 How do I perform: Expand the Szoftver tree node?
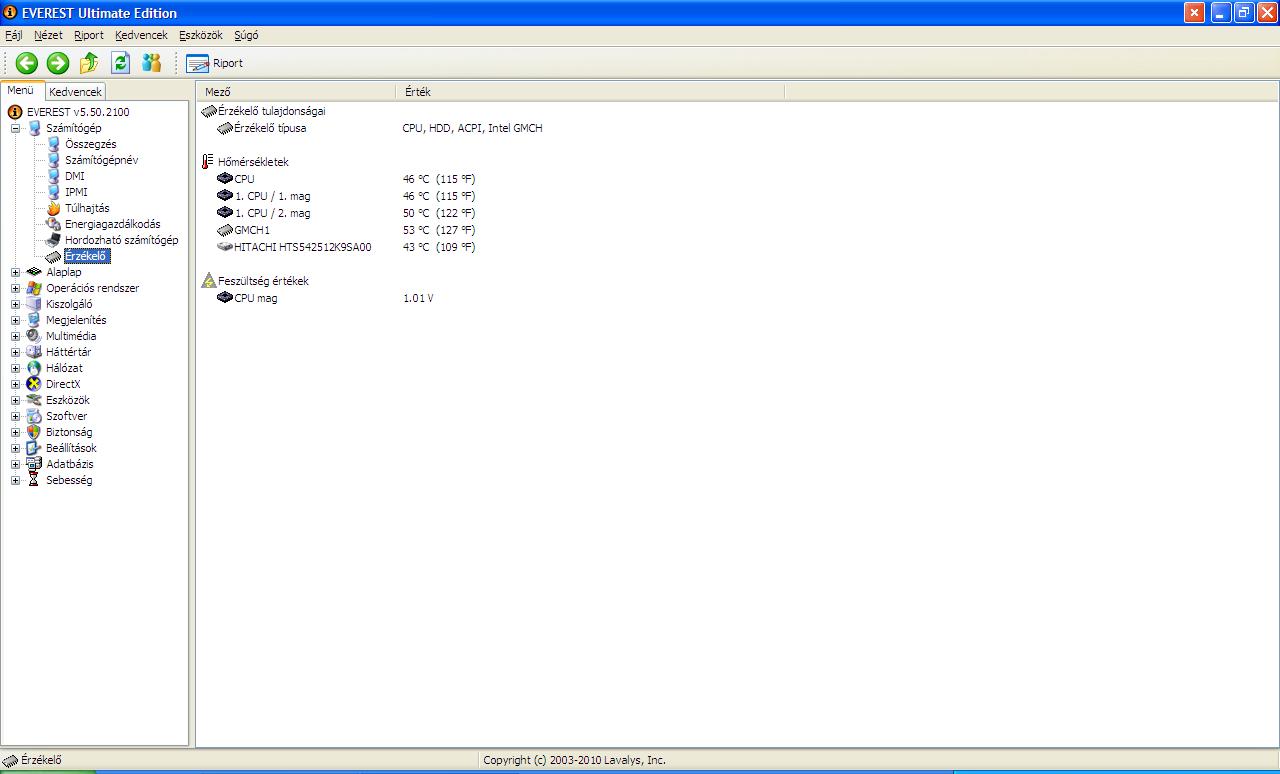(x=15, y=416)
